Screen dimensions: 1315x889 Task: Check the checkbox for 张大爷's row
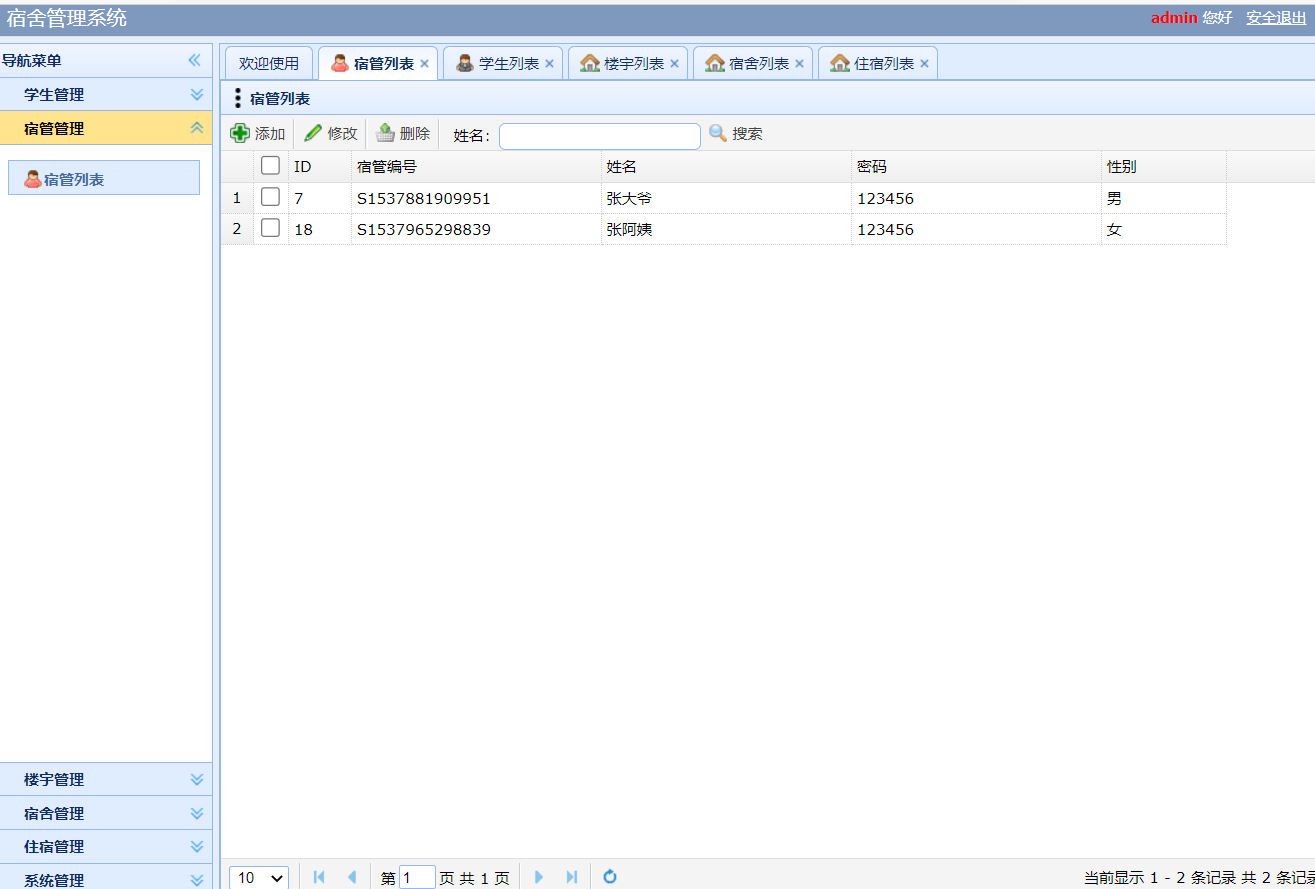(270, 197)
